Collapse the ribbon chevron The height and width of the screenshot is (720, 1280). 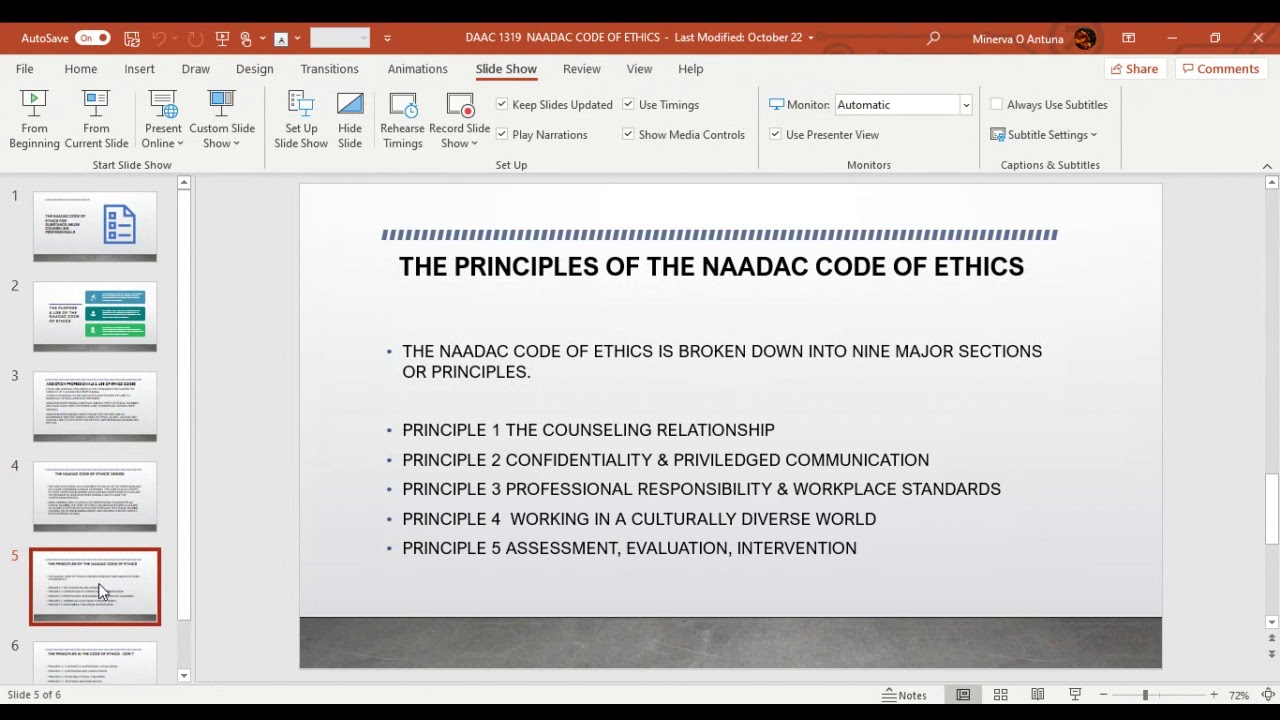point(1267,166)
